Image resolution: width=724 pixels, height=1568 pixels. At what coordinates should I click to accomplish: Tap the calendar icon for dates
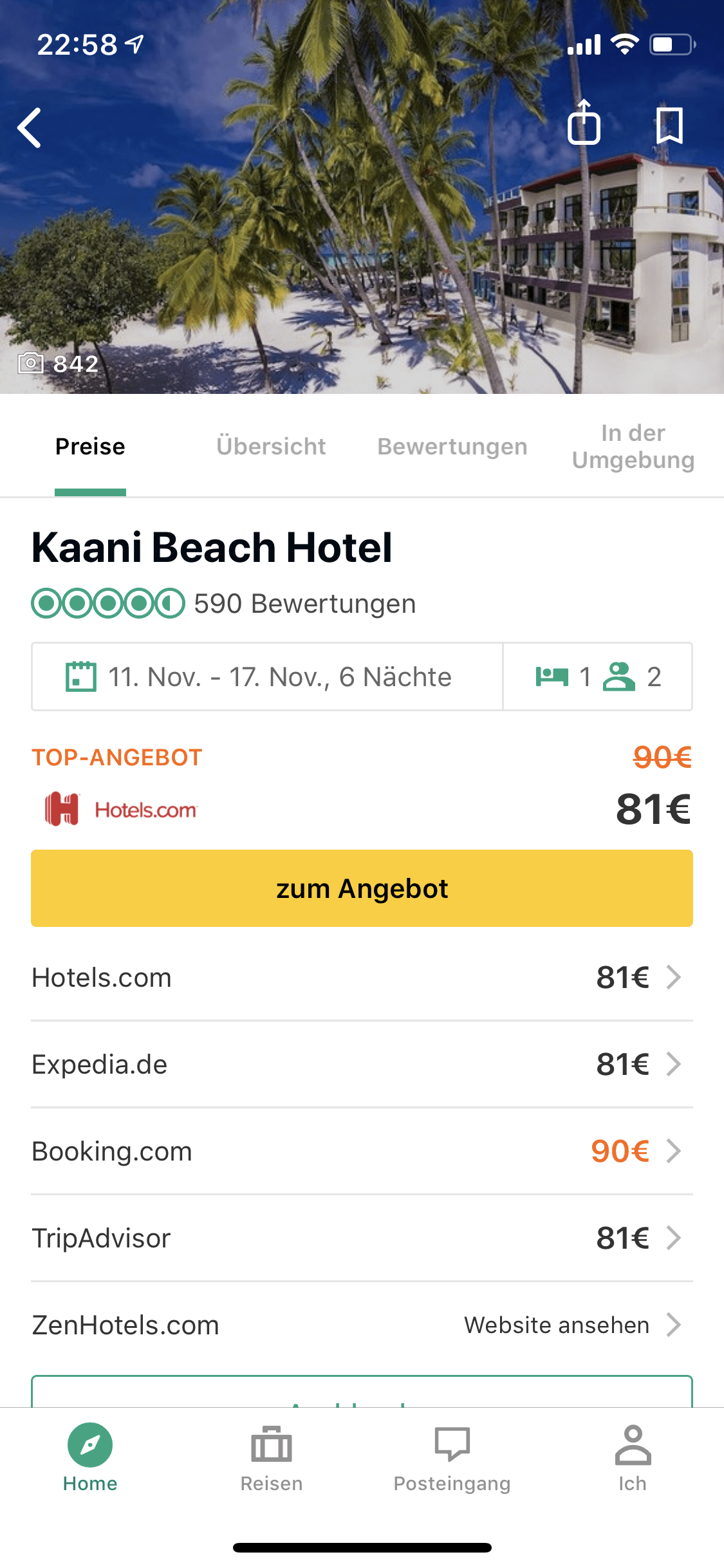[x=81, y=677]
